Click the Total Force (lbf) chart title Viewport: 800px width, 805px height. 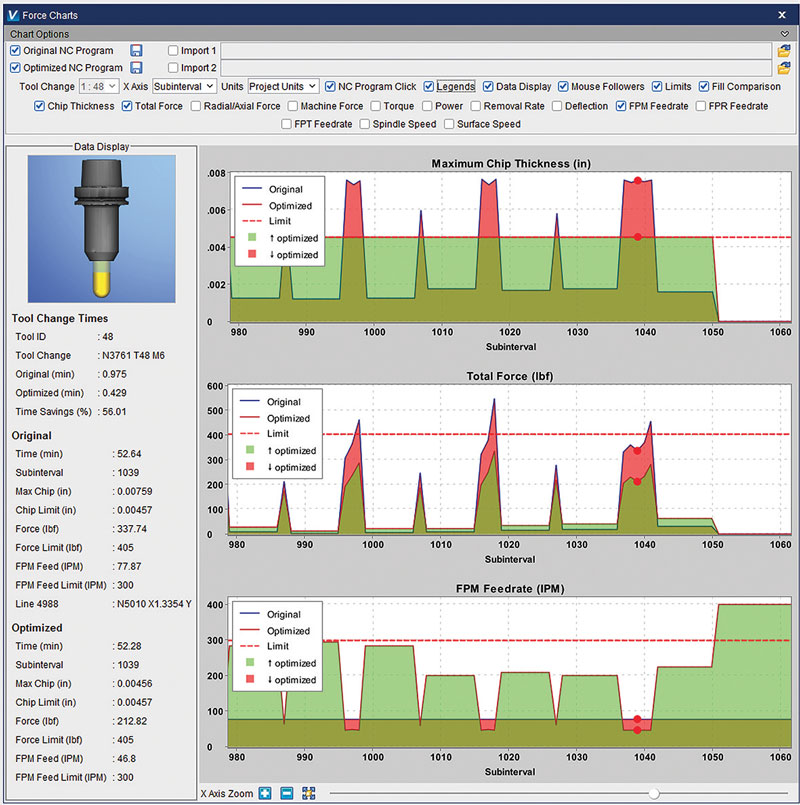tap(510, 376)
